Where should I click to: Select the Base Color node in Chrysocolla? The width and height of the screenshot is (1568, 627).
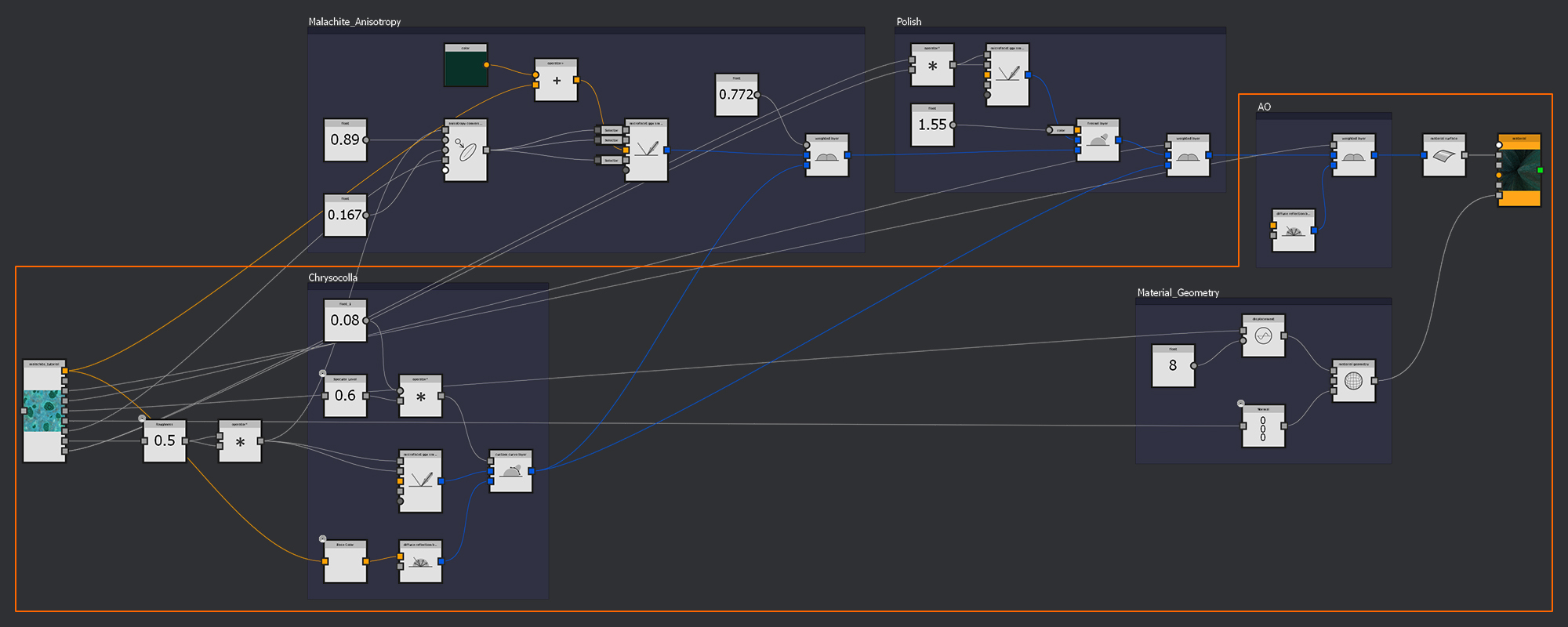346,561
